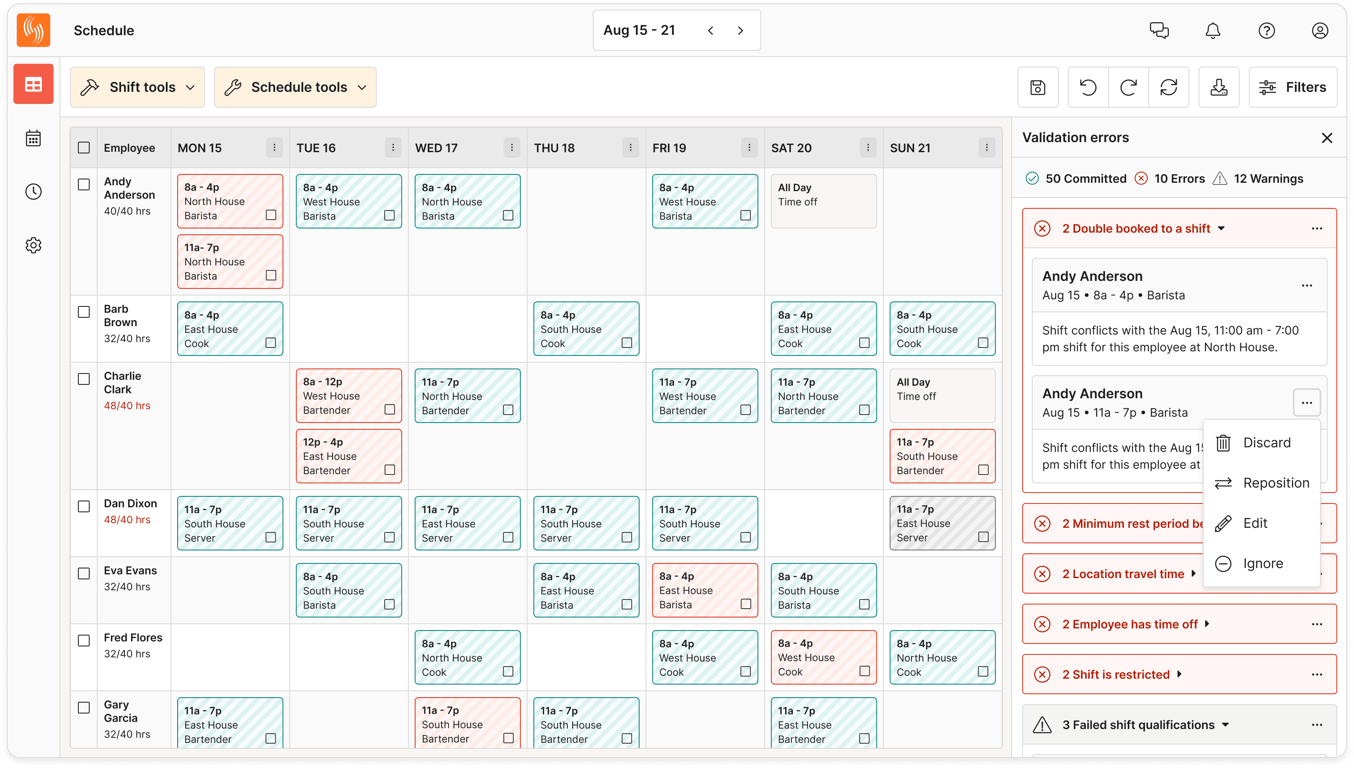Open more options for Double booked group
Image resolution: width=1354 pixels, height=768 pixels.
click(1317, 229)
